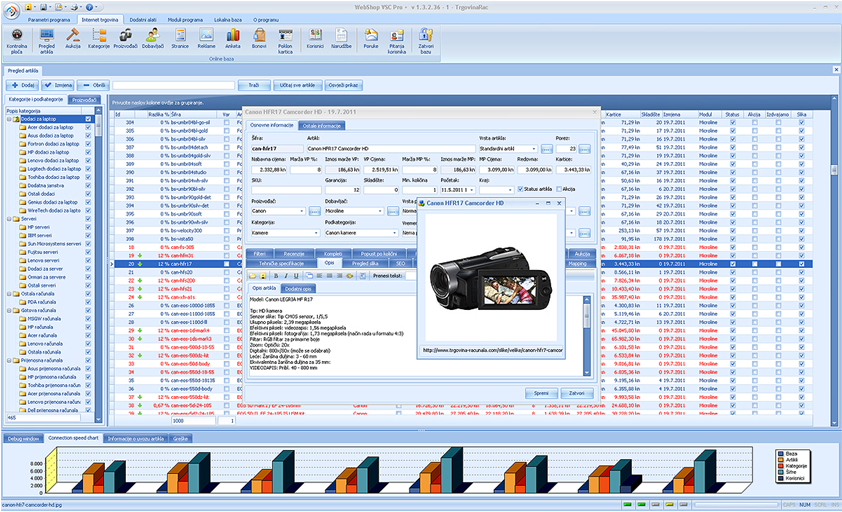Click the category tree vertical scrollbar

click(x=98, y=263)
